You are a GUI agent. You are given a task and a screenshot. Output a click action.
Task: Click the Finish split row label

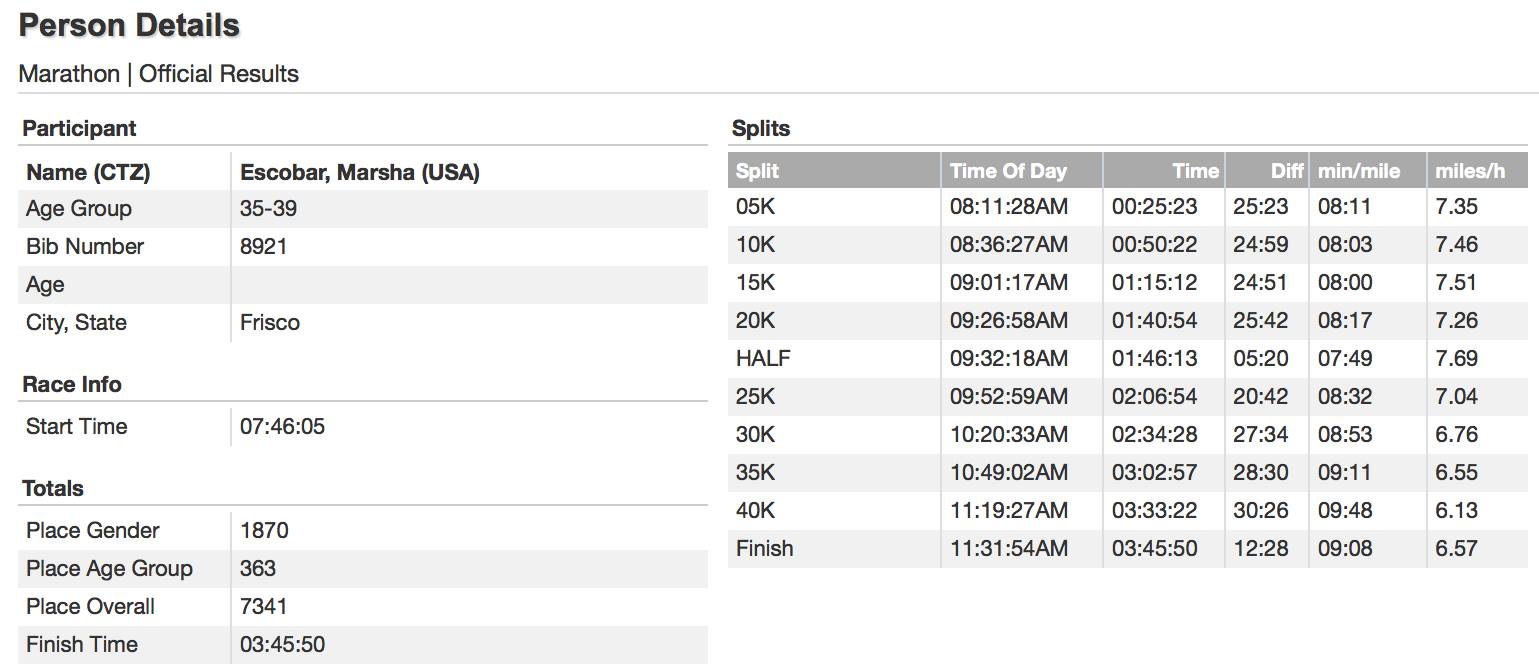[x=764, y=548]
